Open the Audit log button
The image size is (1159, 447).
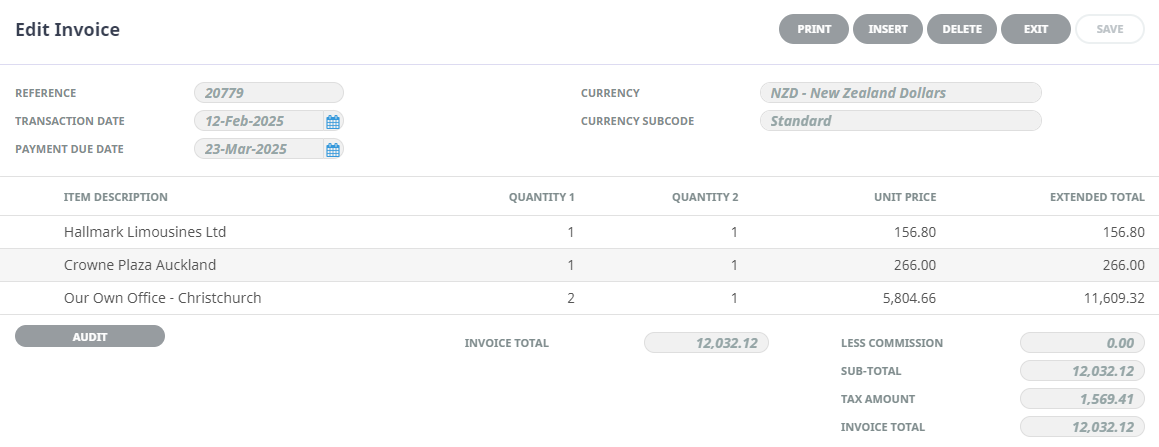(x=90, y=337)
